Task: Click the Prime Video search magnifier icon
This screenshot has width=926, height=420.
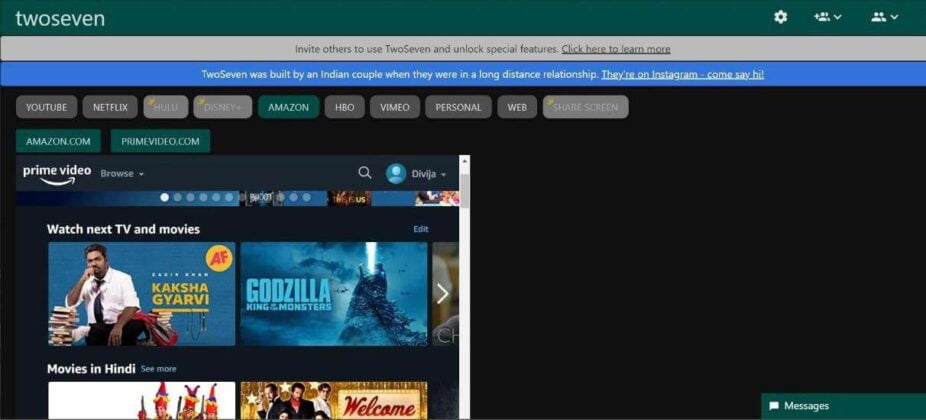Action: 365,173
